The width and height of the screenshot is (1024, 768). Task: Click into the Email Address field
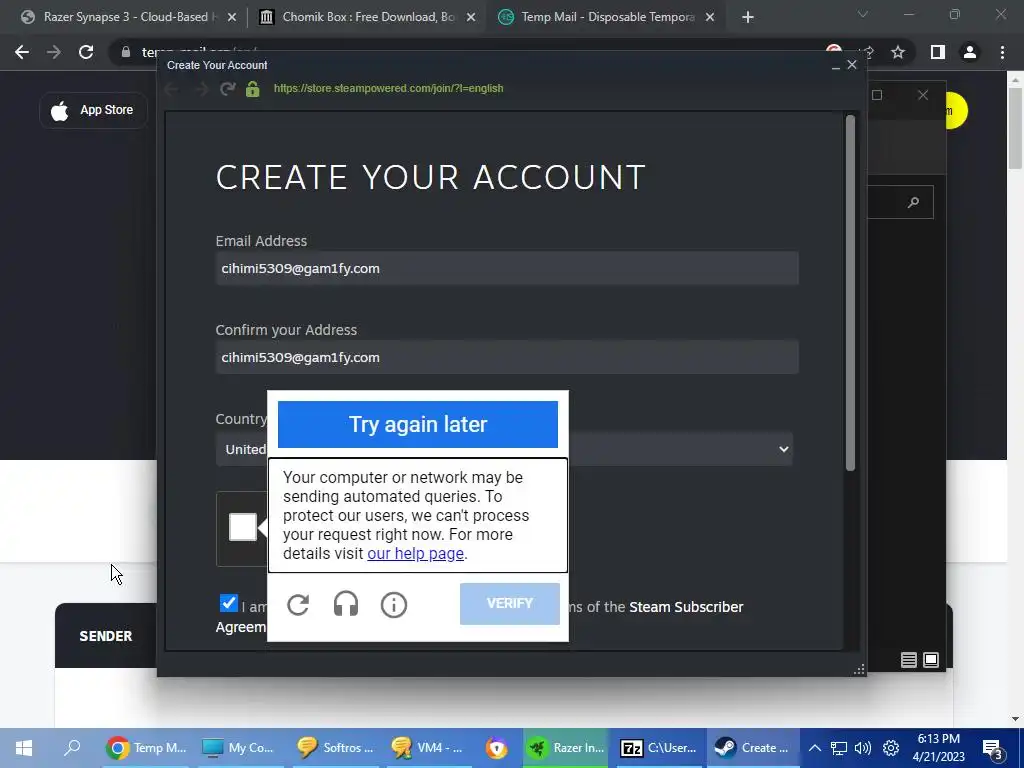click(507, 268)
